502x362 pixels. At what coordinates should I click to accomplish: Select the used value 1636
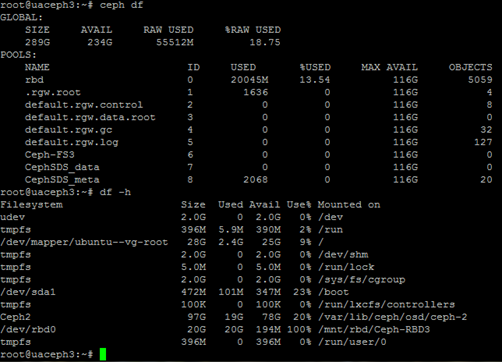256,92
